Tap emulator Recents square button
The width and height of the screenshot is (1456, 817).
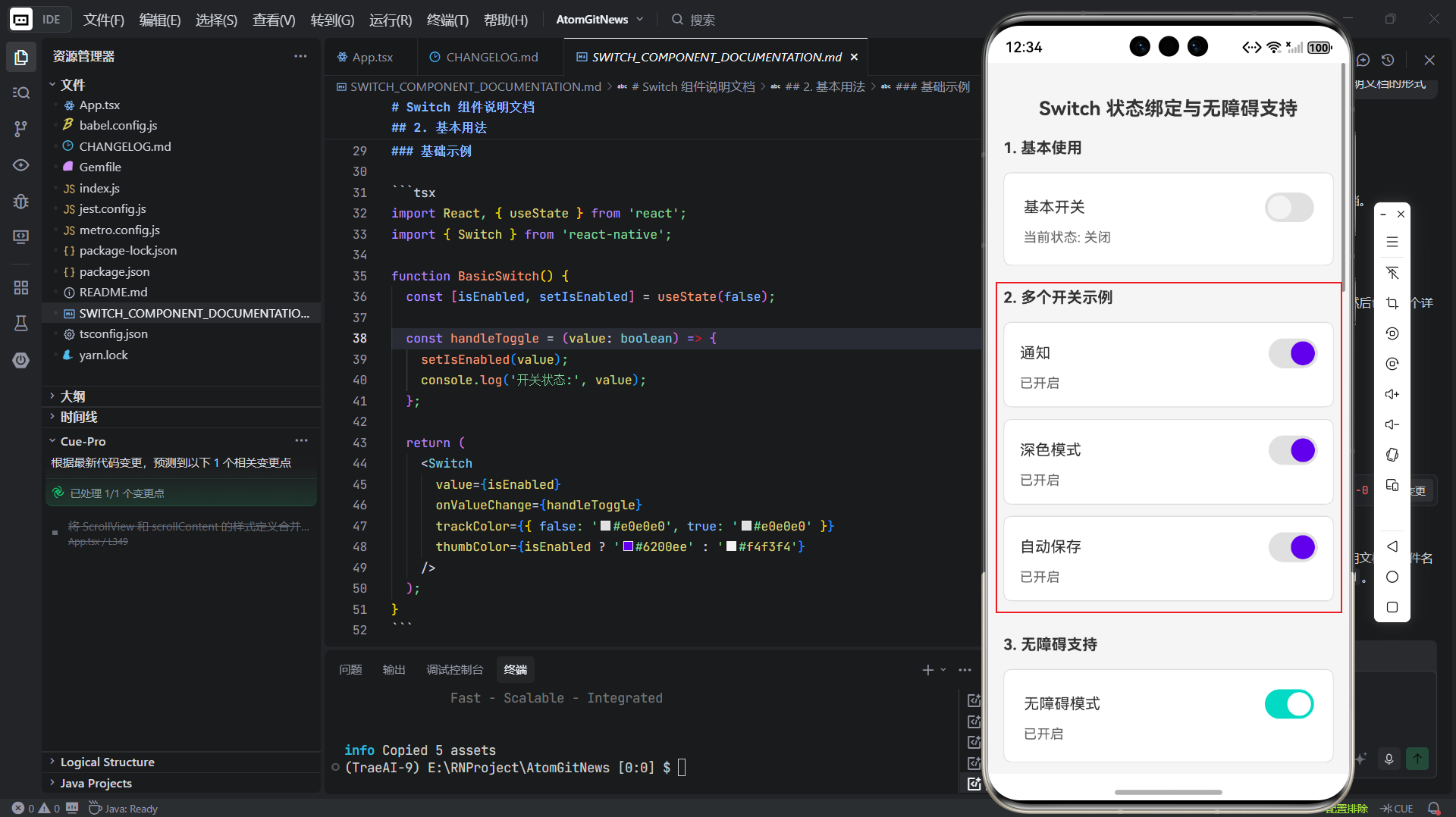pos(1392,607)
